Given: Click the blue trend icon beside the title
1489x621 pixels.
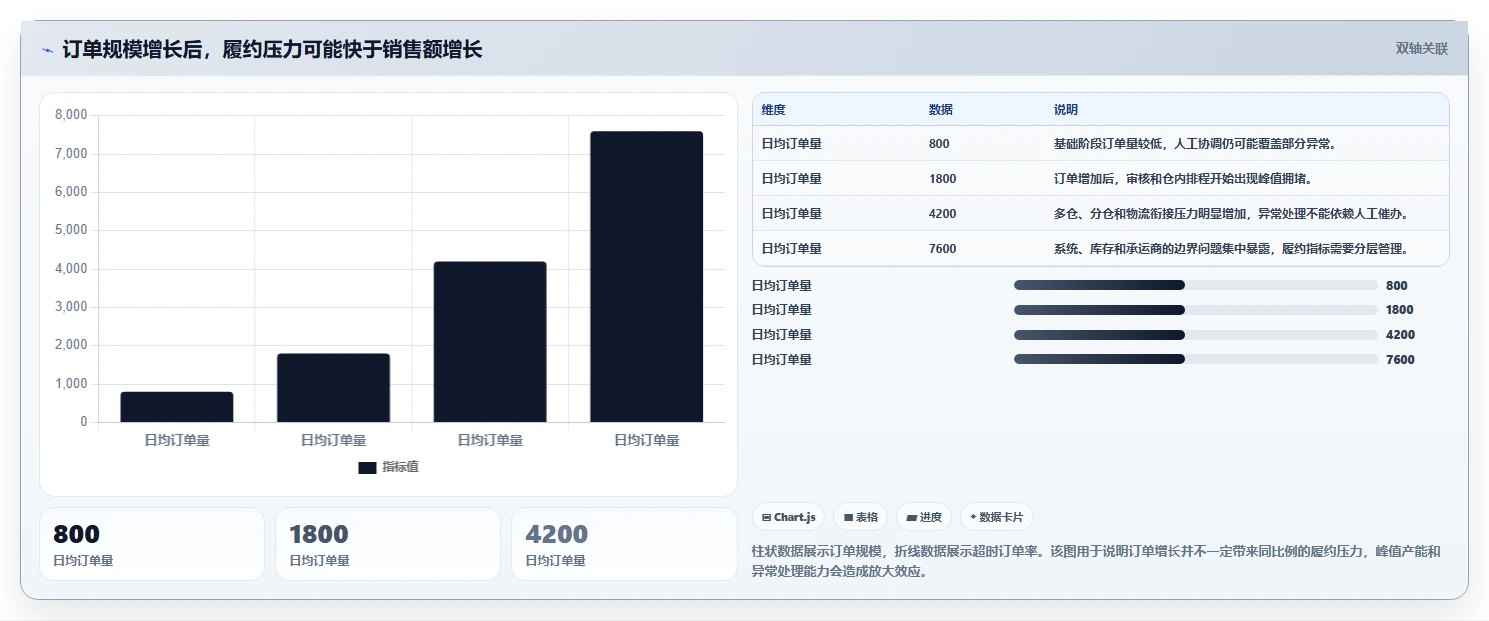Looking at the screenshot, I should pyautogui.click(x=47, y=50).
